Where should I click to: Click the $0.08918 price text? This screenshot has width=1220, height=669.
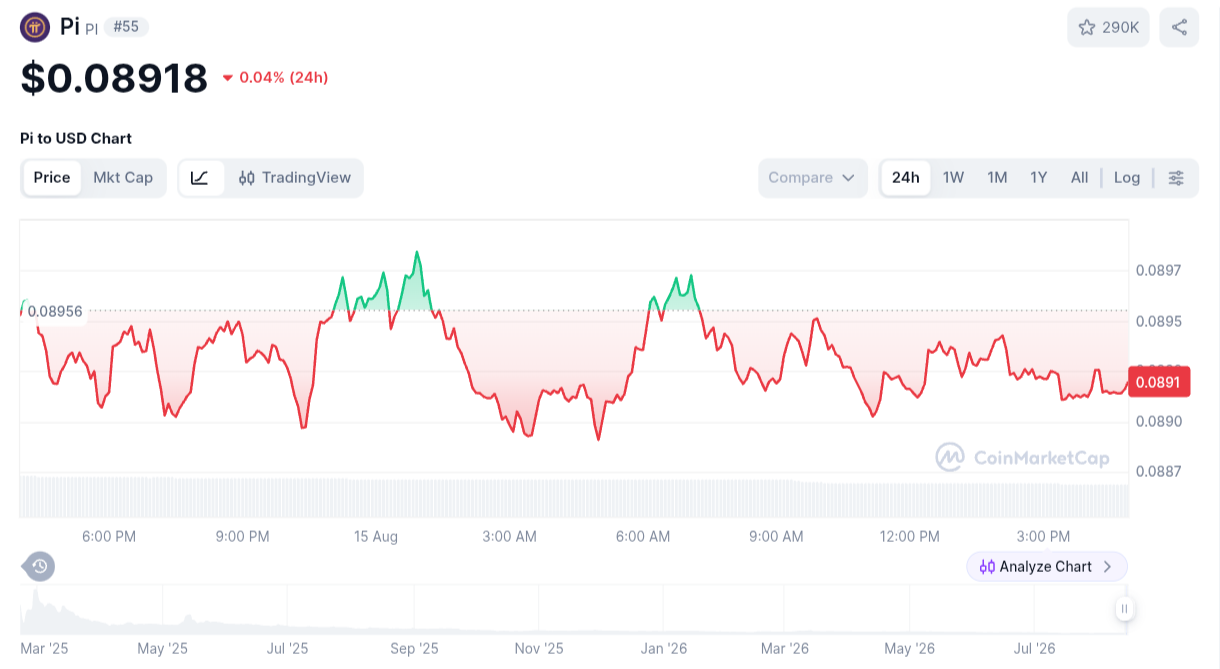click(x=114, y=78)
